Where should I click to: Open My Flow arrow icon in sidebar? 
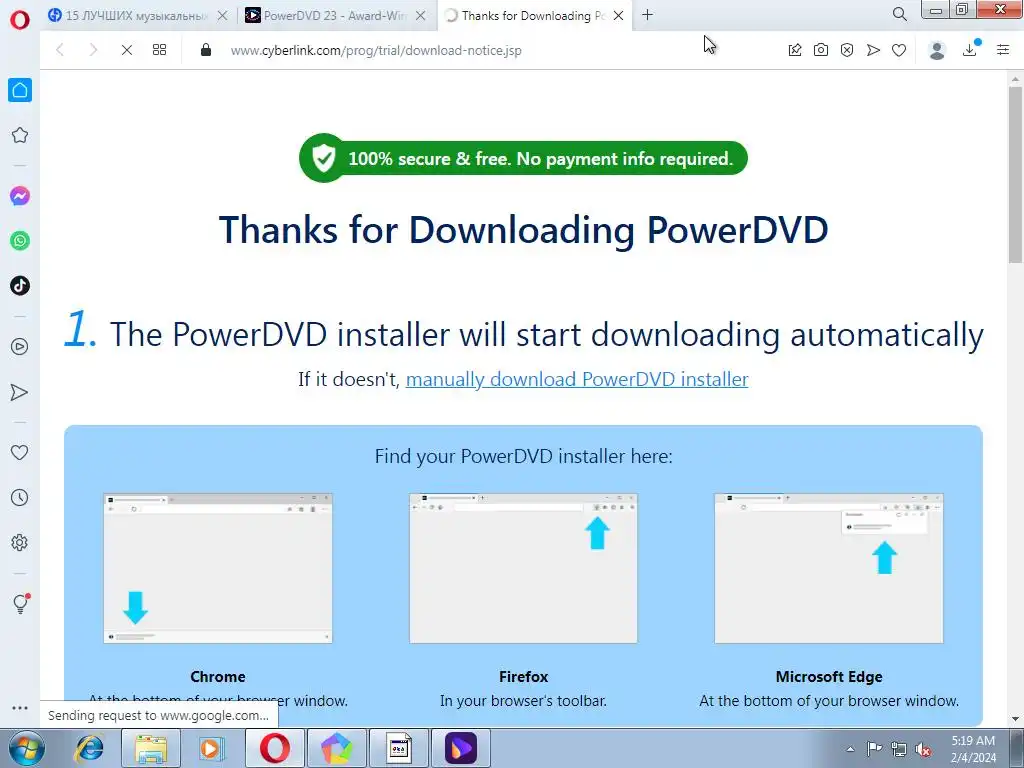click(20, 392)
